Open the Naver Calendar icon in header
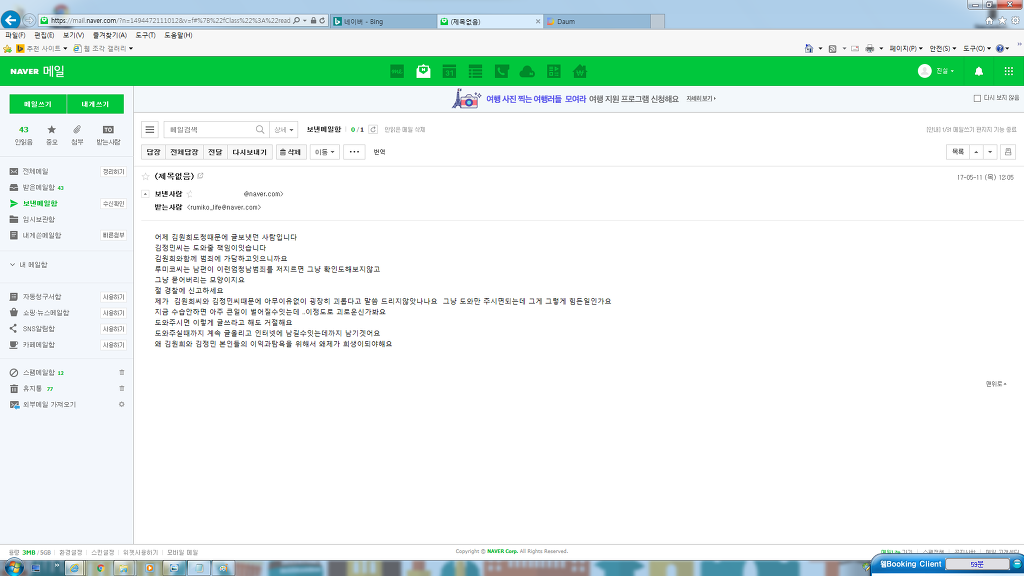This screenshot has height=576, width=1024. point(449,71)
